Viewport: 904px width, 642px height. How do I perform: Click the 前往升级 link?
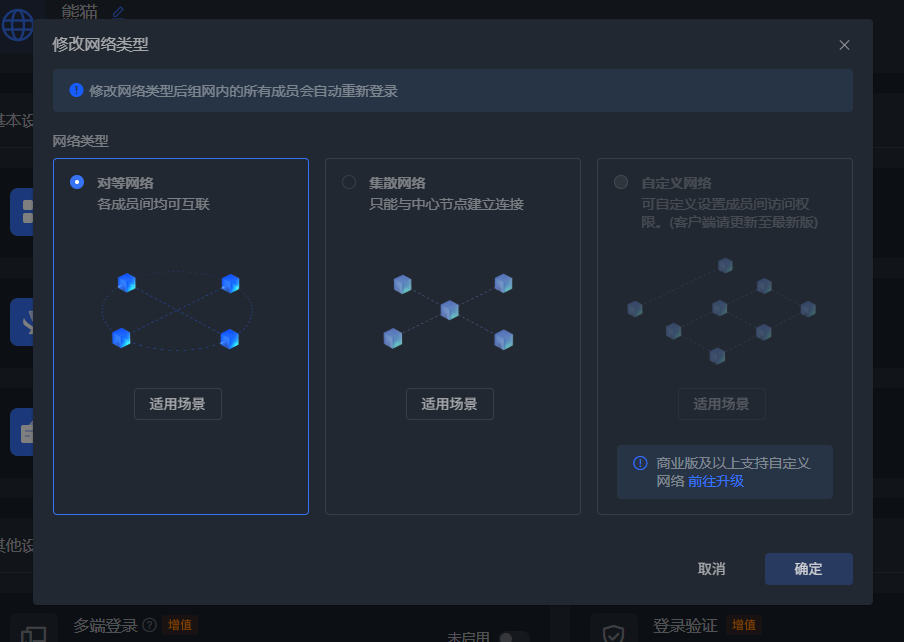716,481
